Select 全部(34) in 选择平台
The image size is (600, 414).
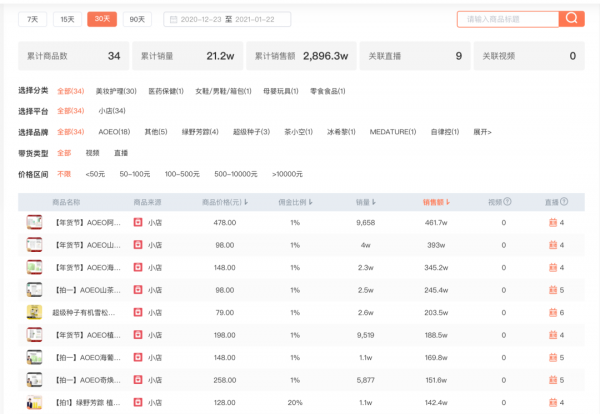tap(70, 111)
